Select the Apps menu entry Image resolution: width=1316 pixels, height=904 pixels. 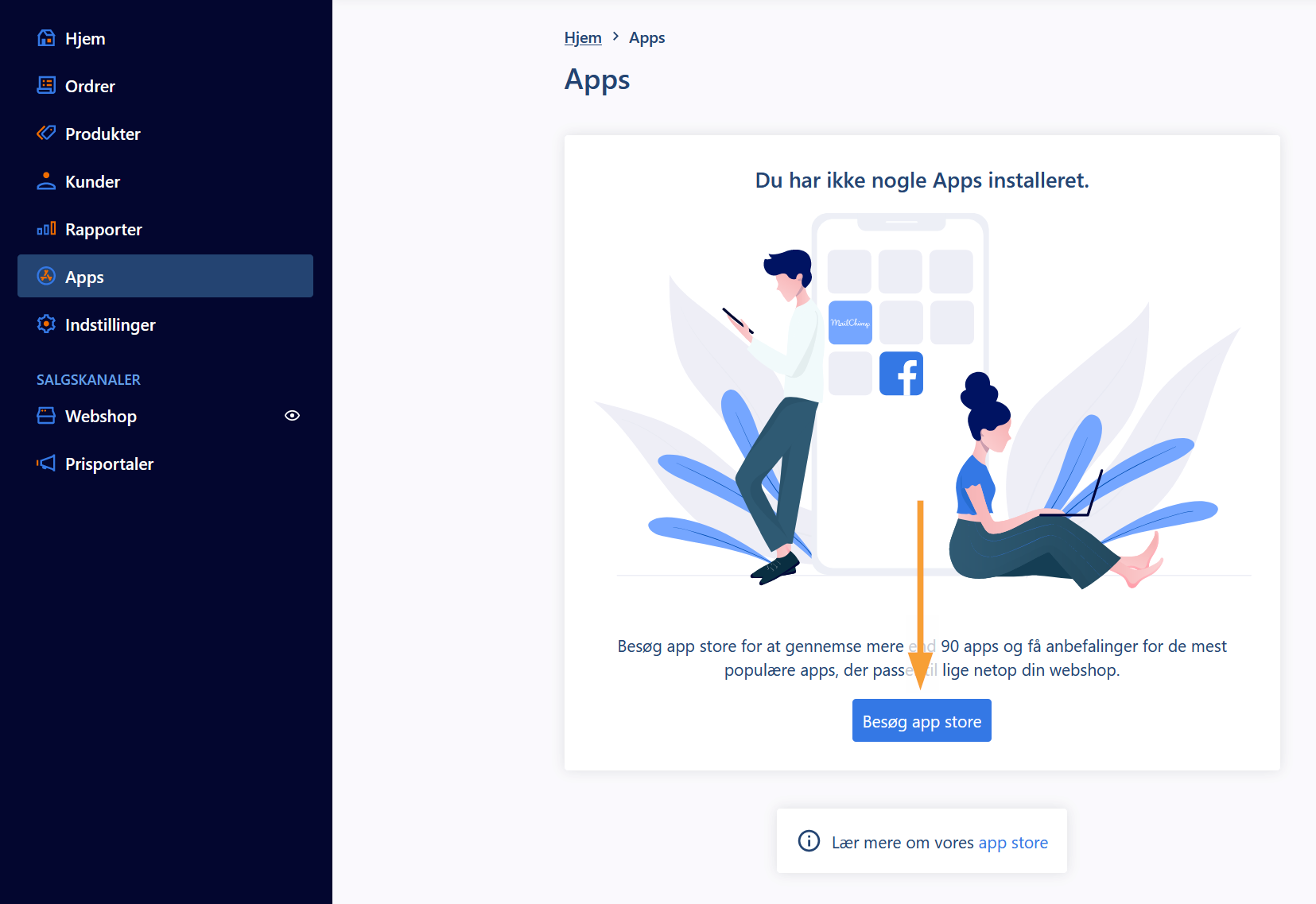(x=165, y=276)
